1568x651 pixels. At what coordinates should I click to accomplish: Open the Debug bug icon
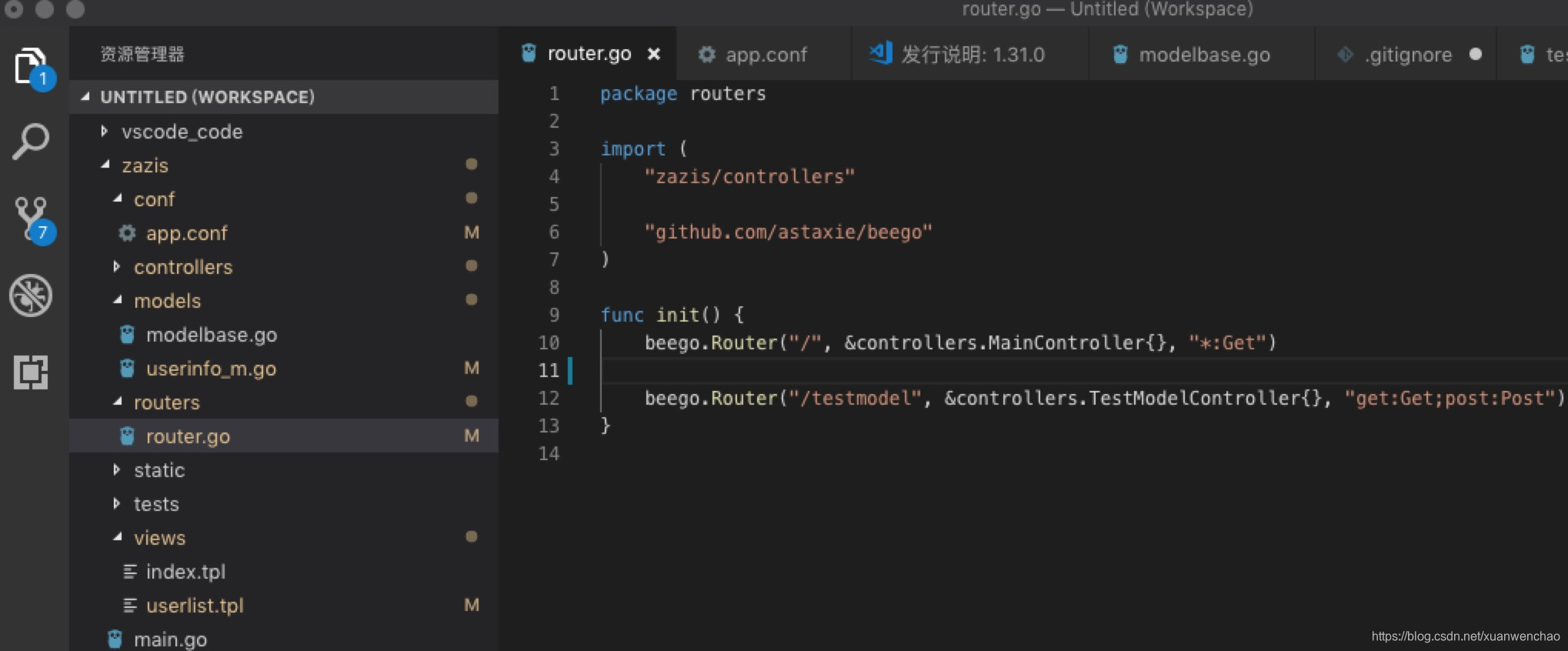(31, 295)
